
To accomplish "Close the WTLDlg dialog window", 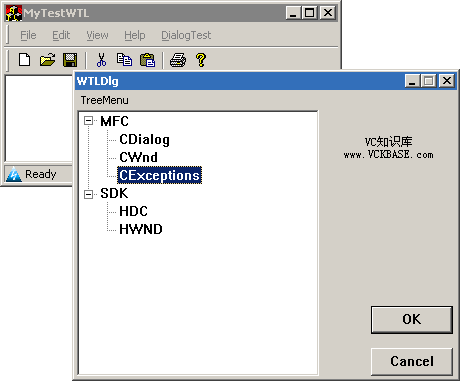I will [447, 81].
